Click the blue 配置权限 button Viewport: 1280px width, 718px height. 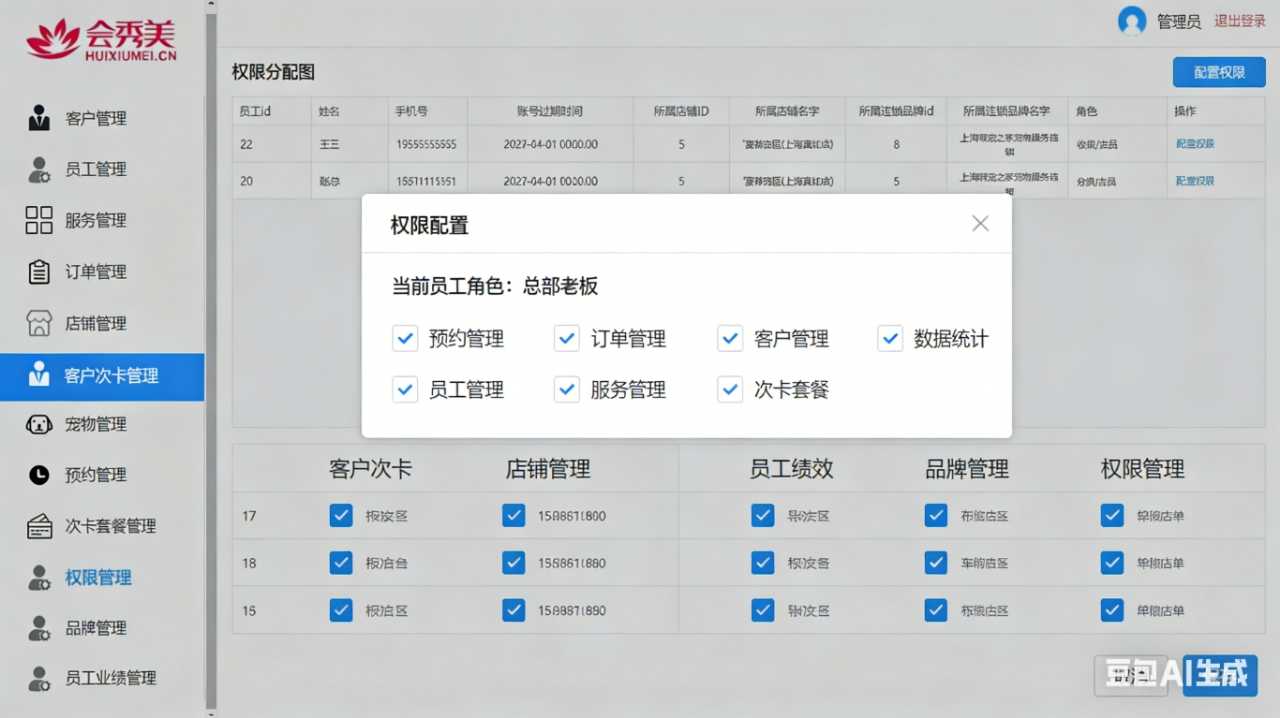coord(1219,73)
